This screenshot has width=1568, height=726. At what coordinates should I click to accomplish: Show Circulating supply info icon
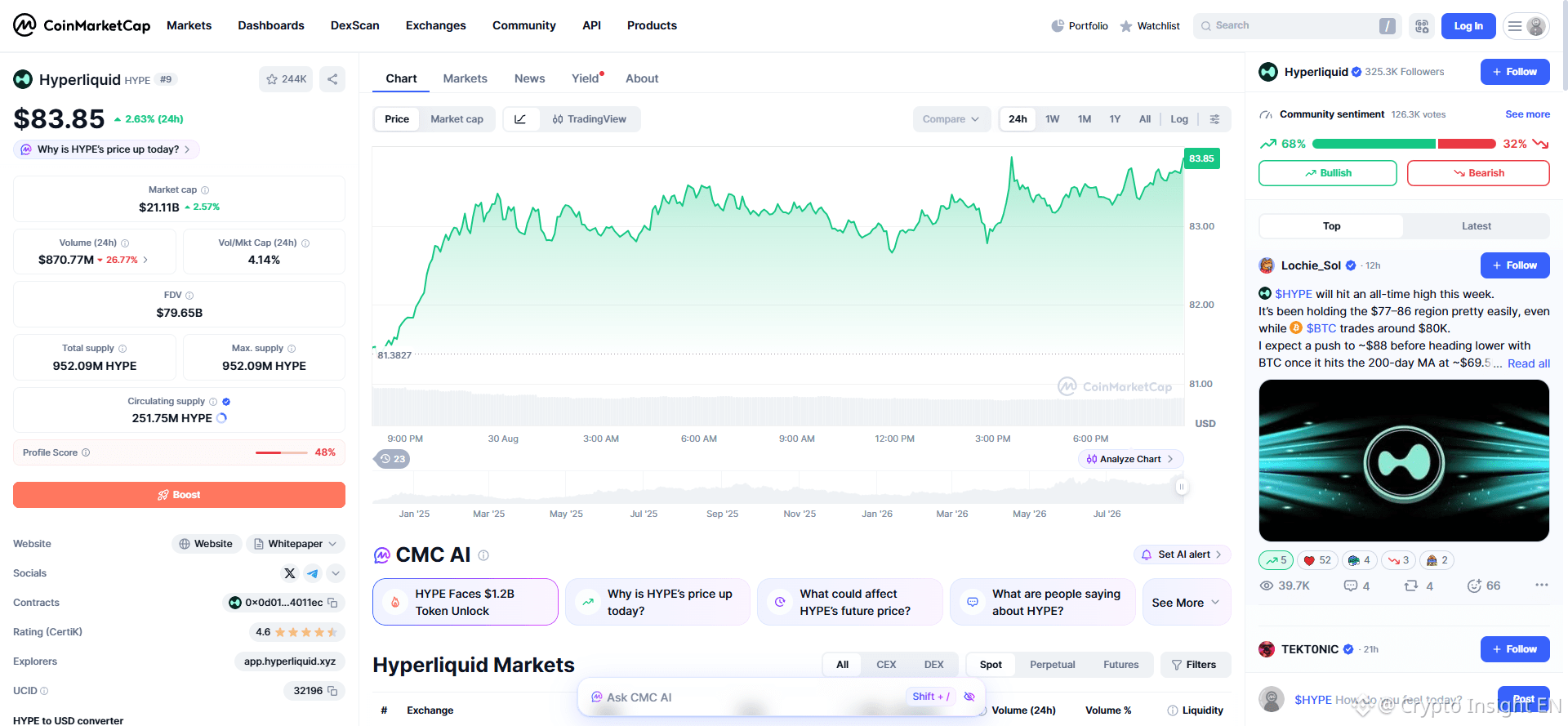[213, 402]
